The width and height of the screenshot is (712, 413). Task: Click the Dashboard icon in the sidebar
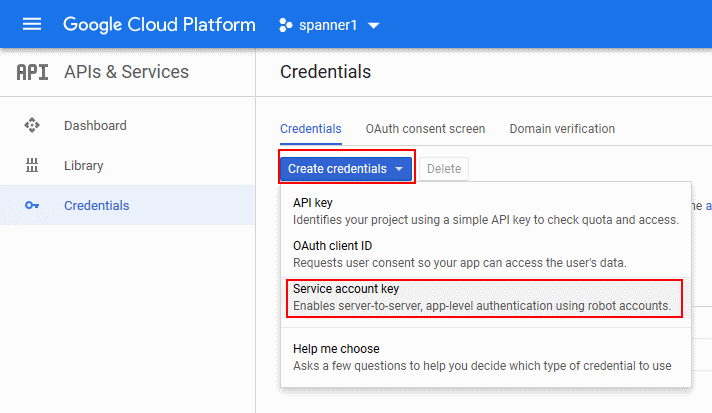point(32,126)
